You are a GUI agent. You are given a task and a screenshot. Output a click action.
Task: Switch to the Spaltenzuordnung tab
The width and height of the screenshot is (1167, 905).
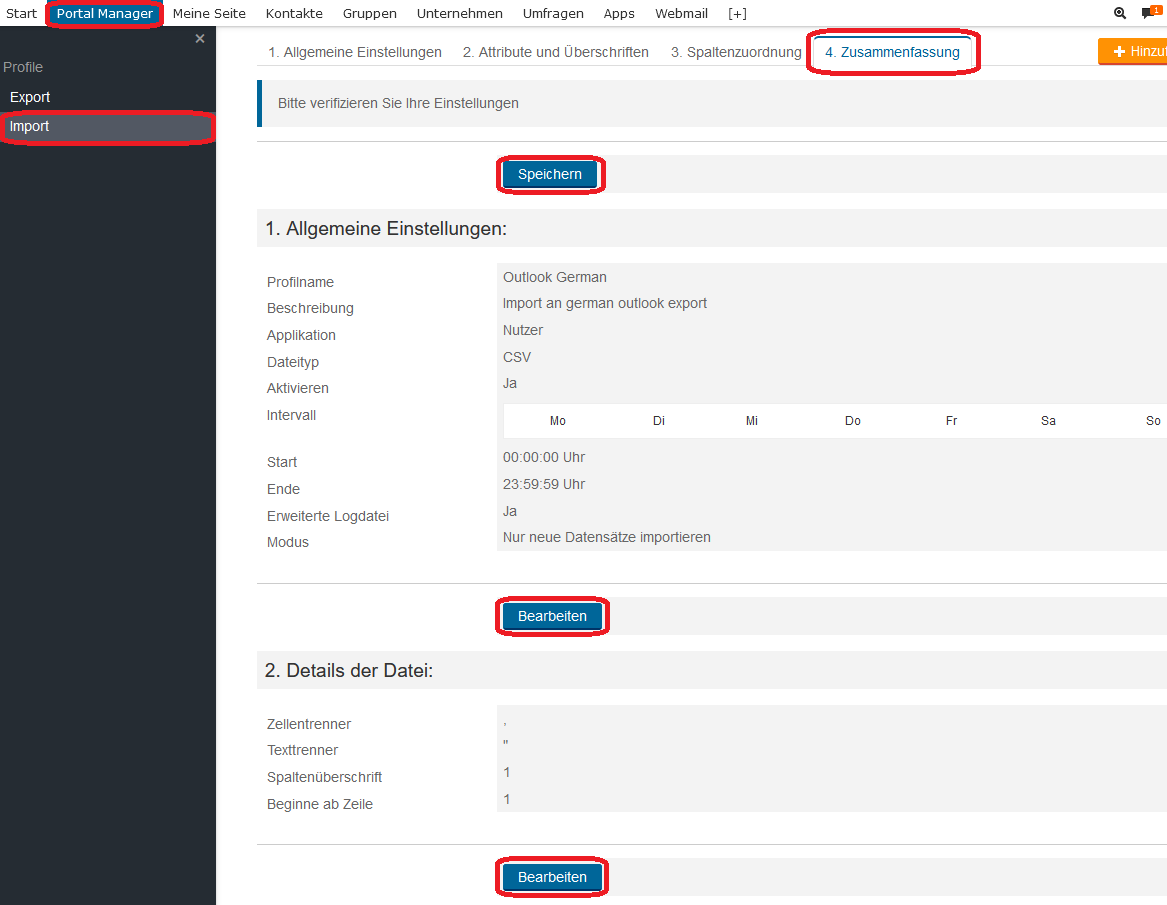coord(736,52)
